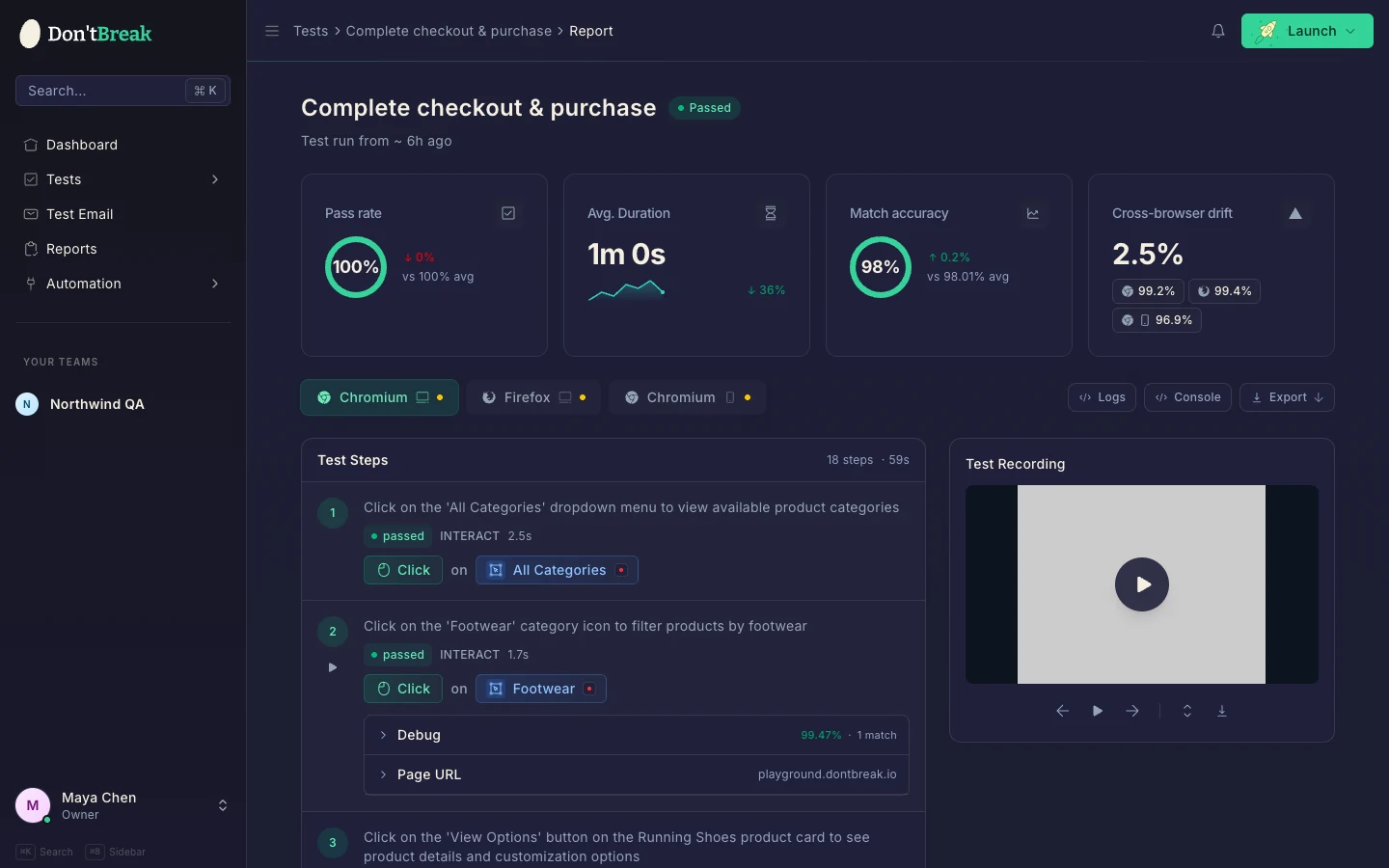This screenshot has width=1389, height=868.
Task: Click small play button under recording
Action: point(1098,711)
